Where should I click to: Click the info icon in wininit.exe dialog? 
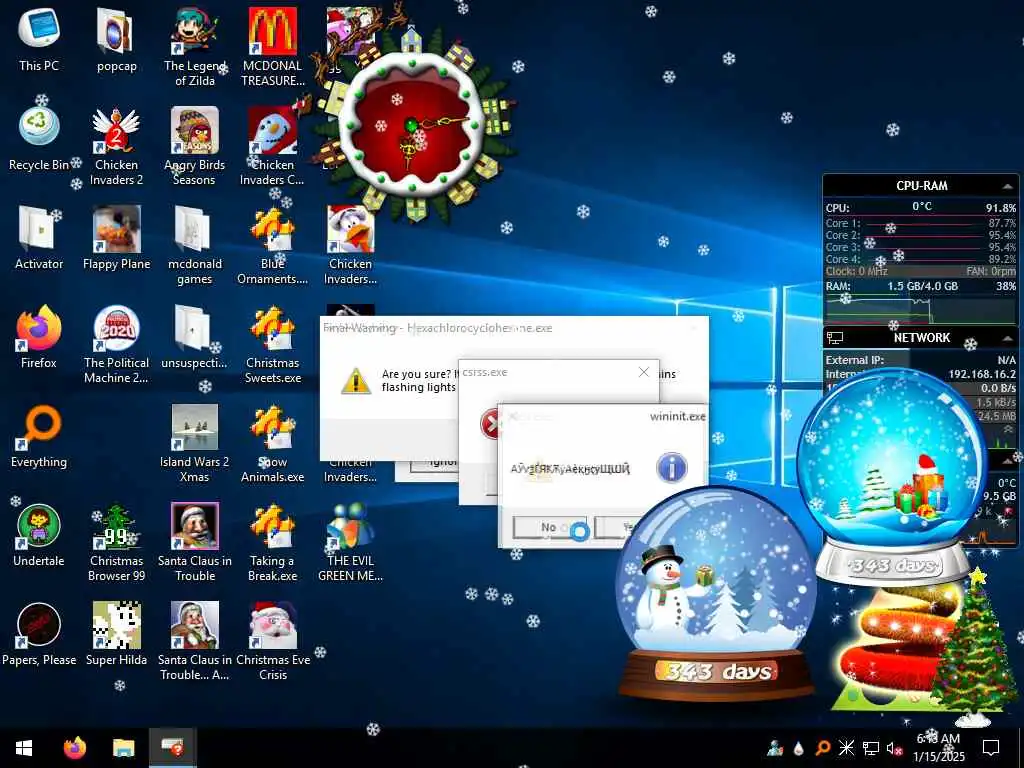tap(671, 468)
